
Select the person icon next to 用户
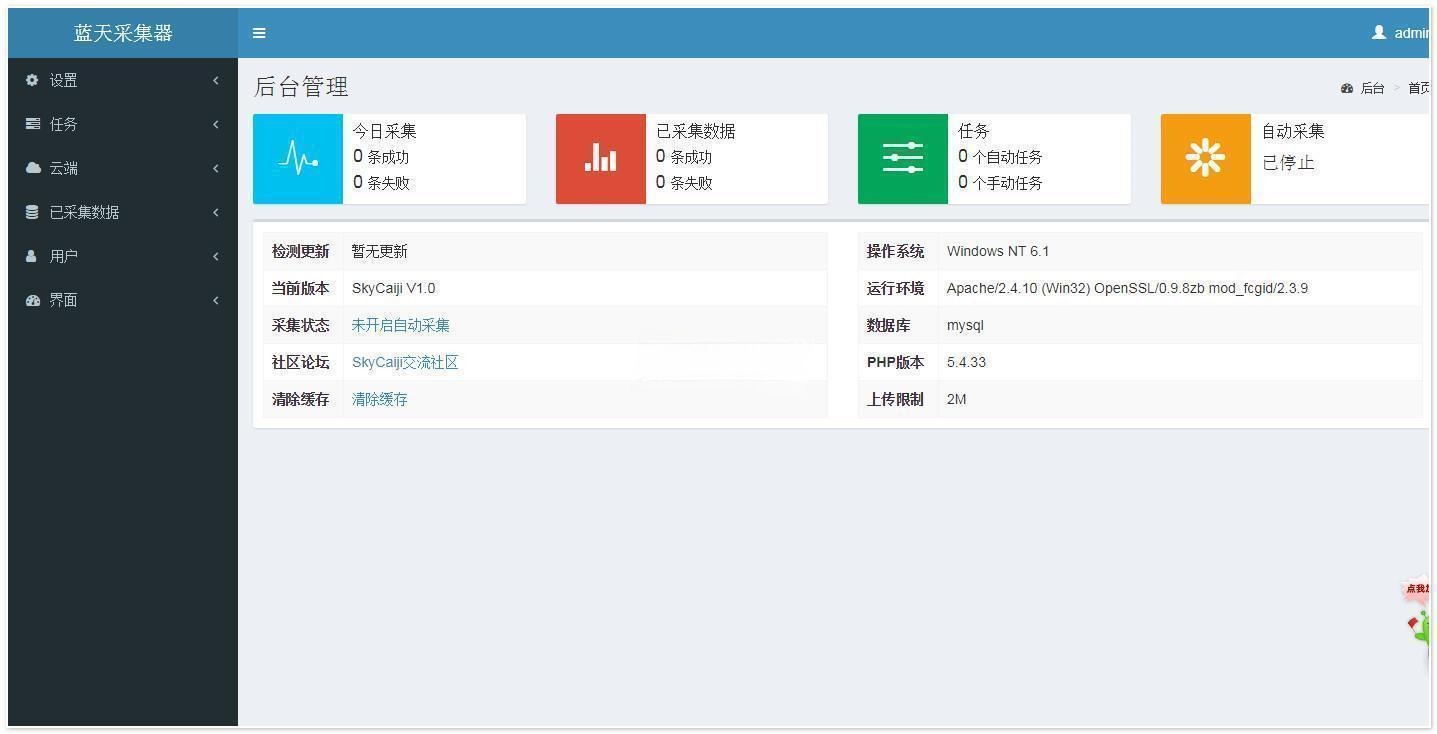pos(32,256)
